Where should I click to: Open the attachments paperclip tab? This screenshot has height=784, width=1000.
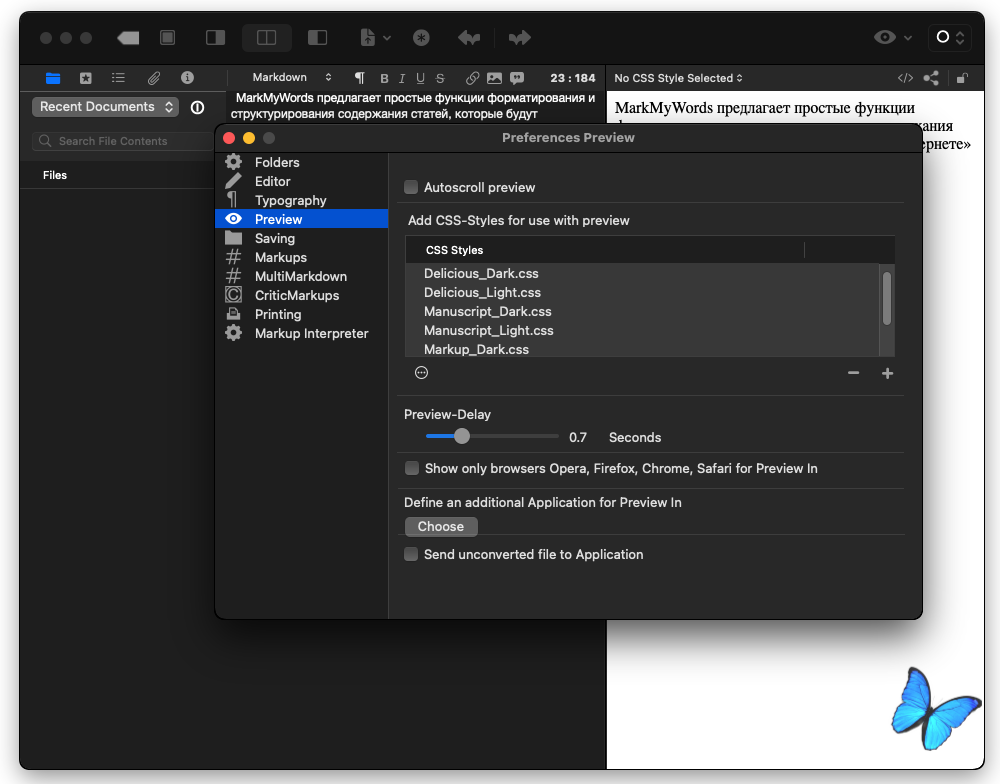click(154, 78)
